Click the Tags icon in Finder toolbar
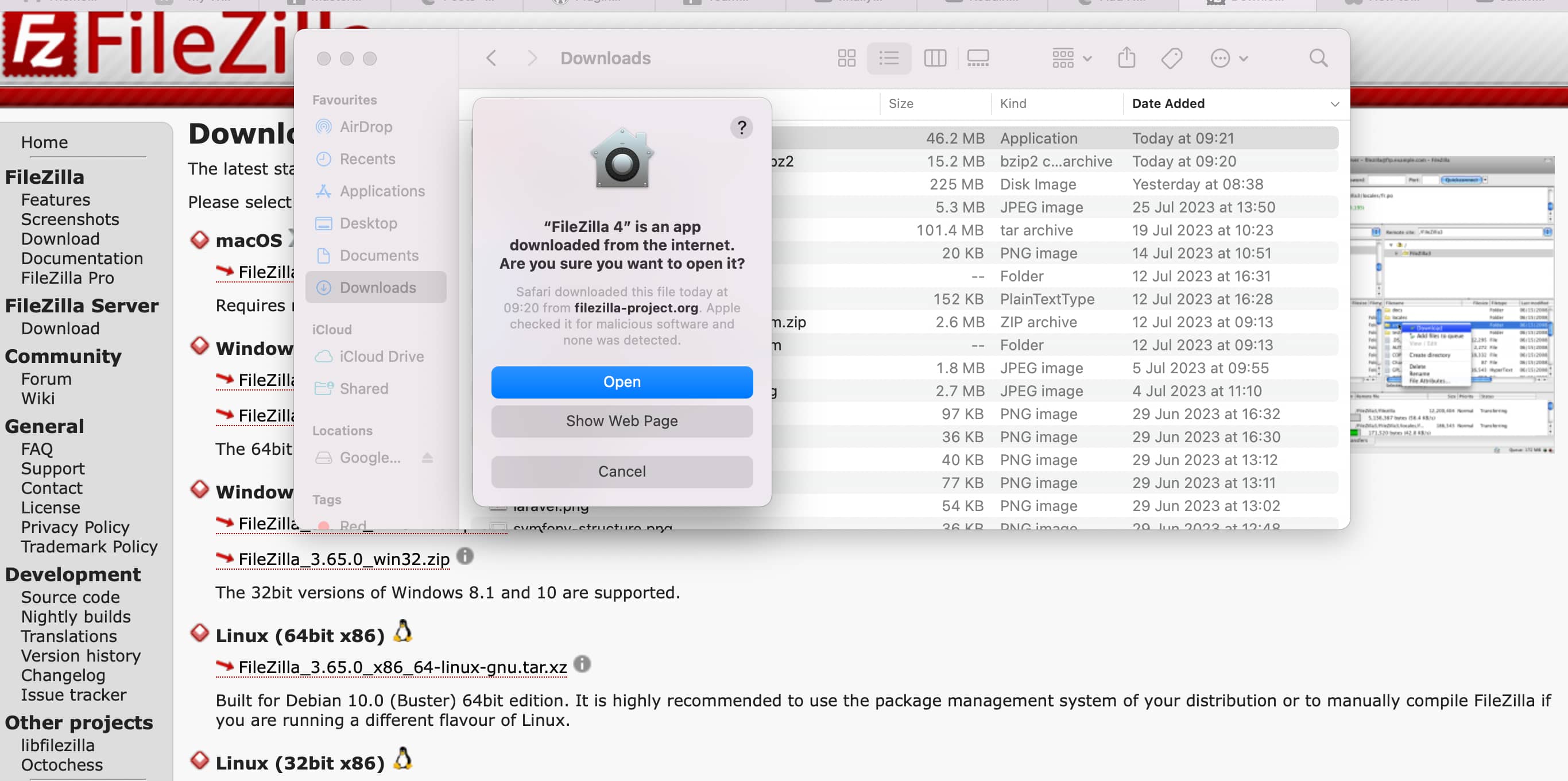 [1171, 58]
